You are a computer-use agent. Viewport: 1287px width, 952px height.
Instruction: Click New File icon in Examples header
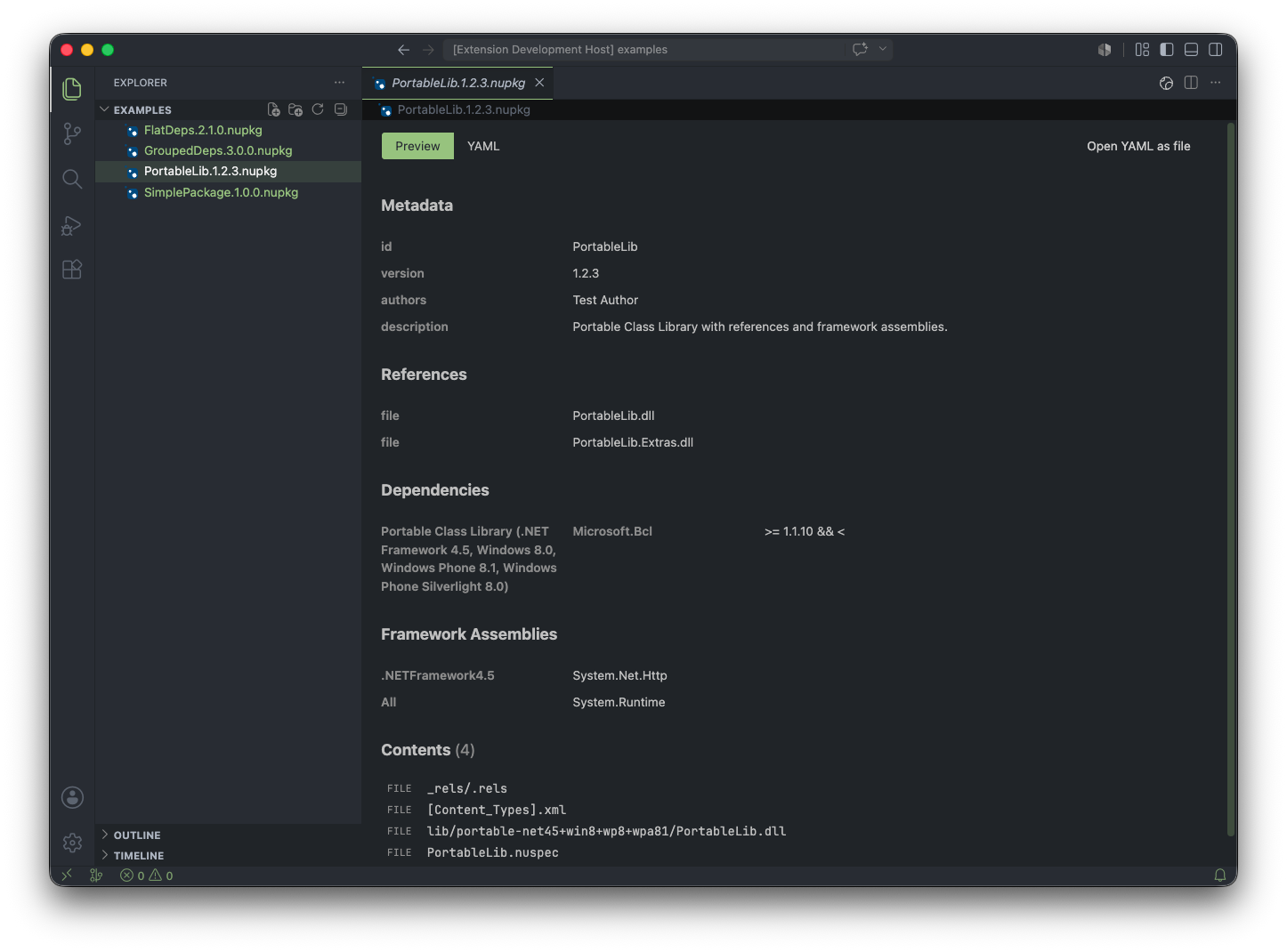coord(273,109)
